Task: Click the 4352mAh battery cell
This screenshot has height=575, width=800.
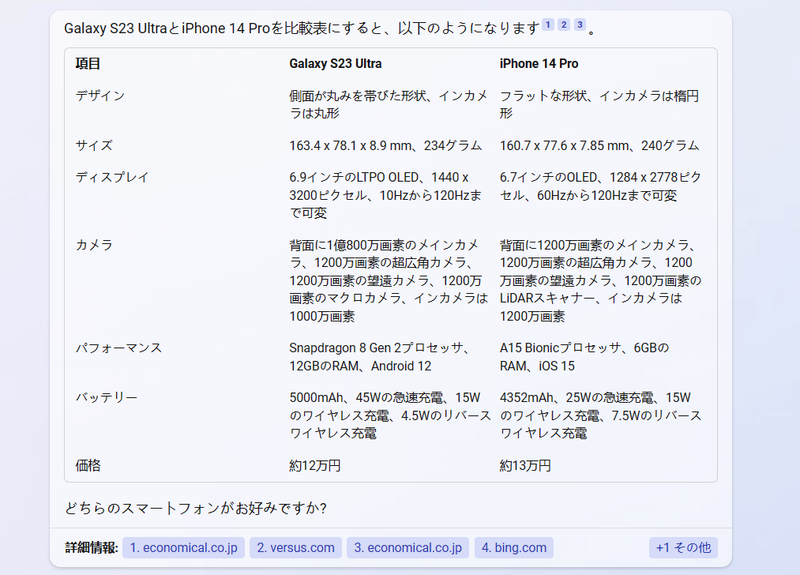Action: point(601,415)
